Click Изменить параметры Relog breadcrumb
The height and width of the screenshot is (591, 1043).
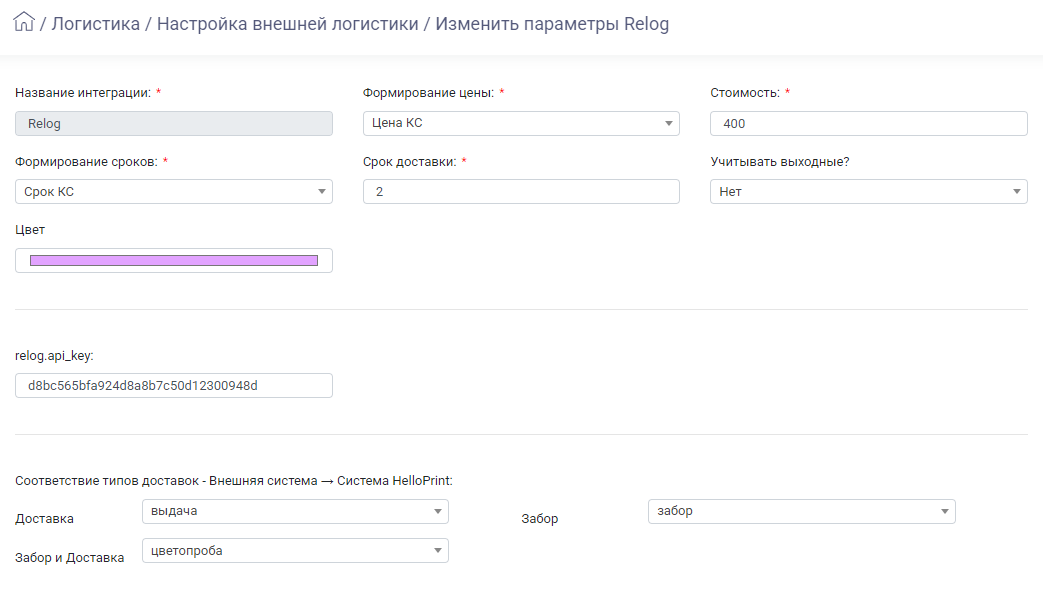[x=552, y=24]
